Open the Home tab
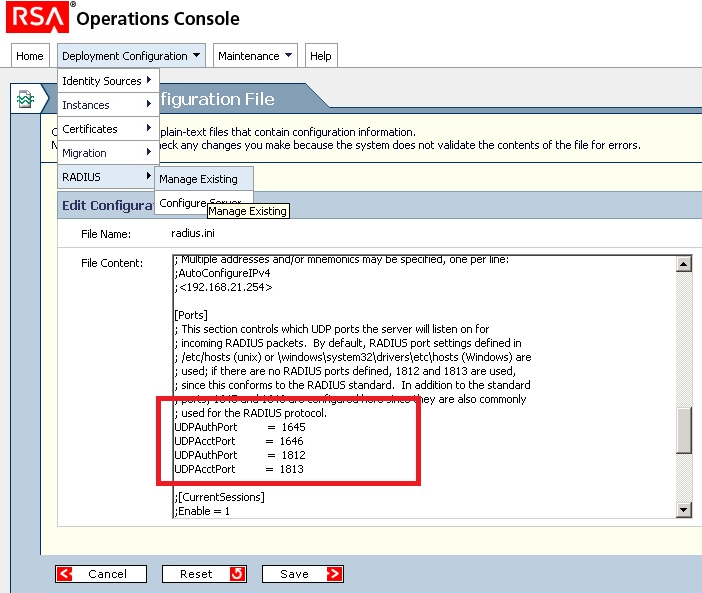The image size is (702, 593). (x=30, y=56)
